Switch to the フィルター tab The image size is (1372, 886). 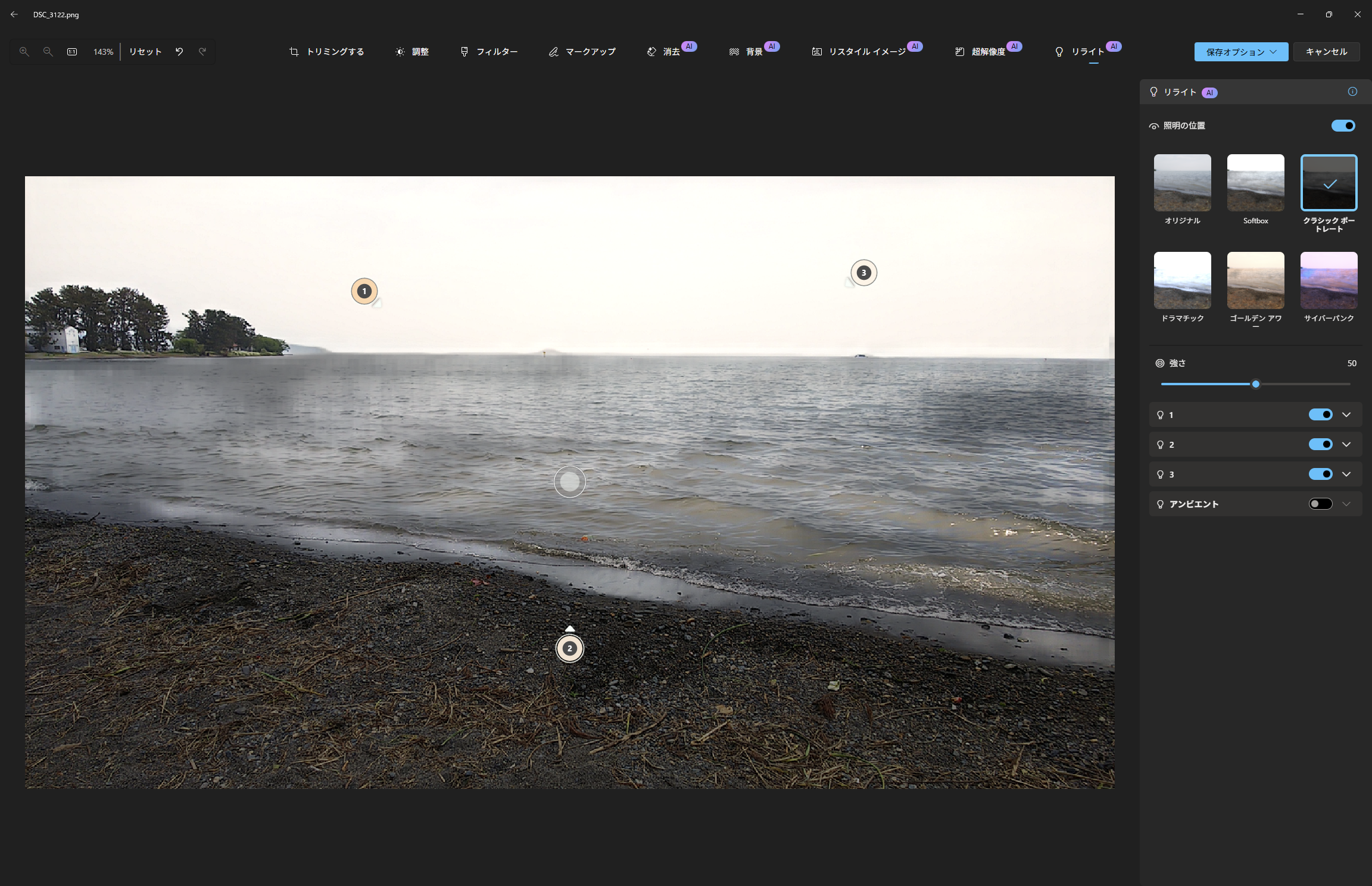tap(489, 52)
